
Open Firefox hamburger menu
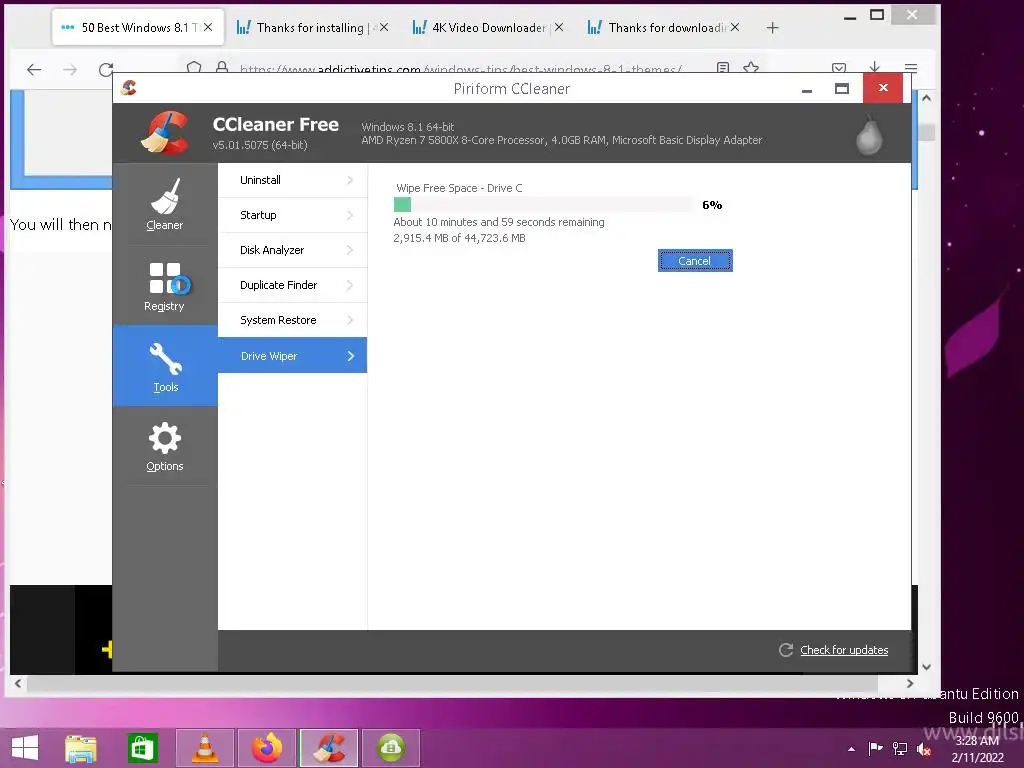911,67
